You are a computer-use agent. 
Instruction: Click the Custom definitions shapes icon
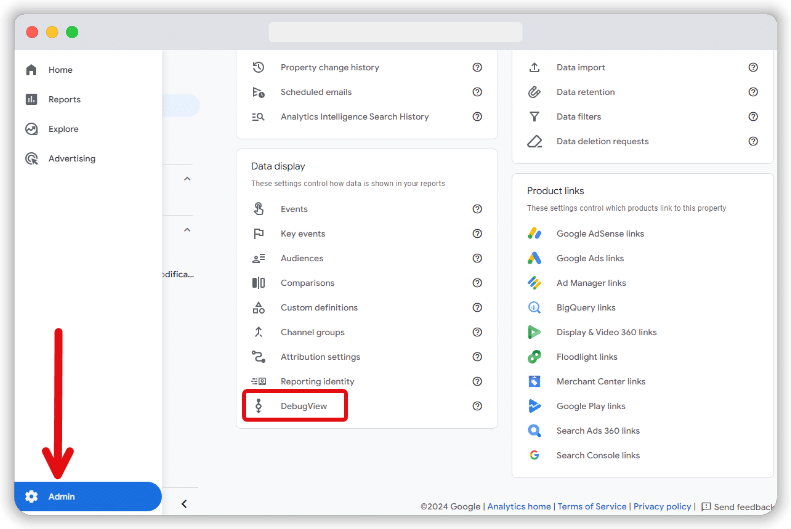coord(258,308)
